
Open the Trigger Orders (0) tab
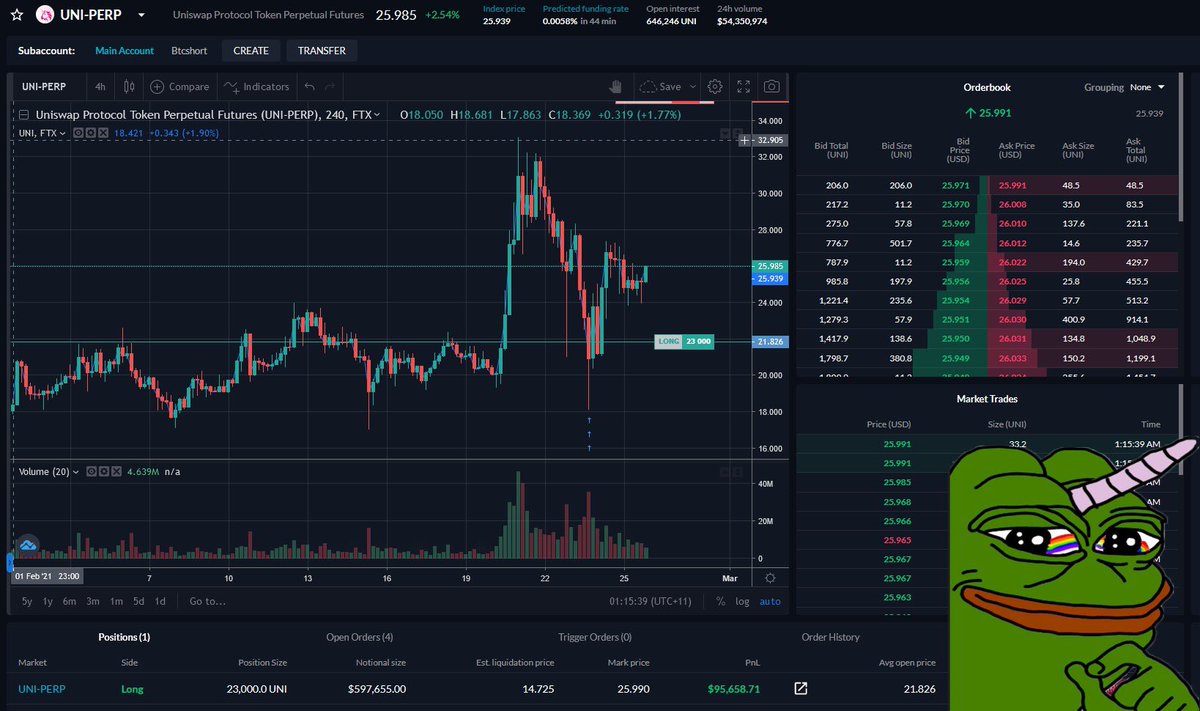click(595, 637)
